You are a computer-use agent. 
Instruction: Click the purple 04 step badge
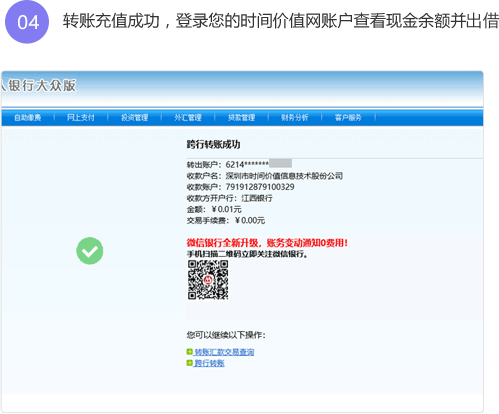click(27, 22)
